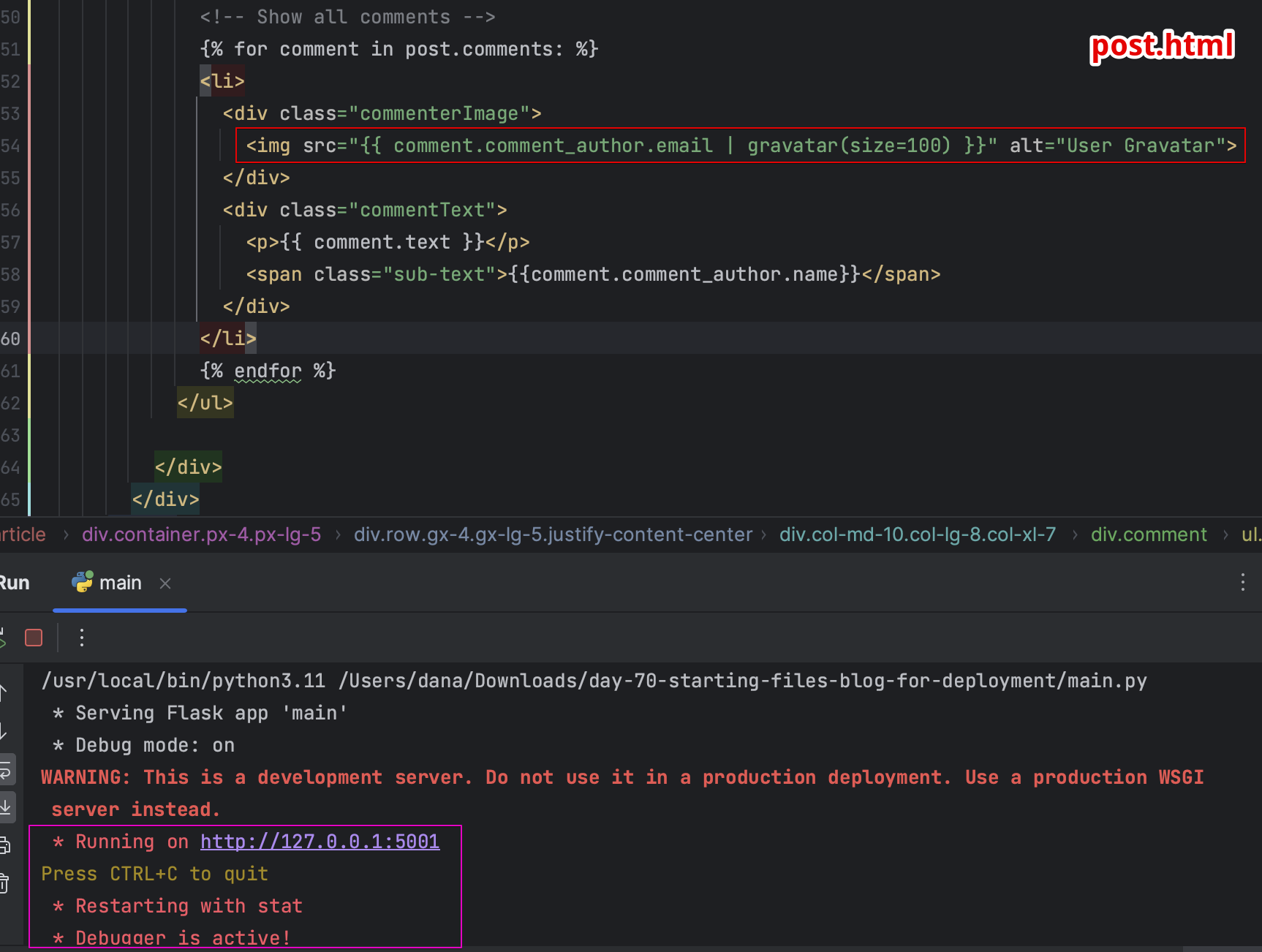Click the span class="sub-text" line
1262x952 pixels.
tap(593, 274)
